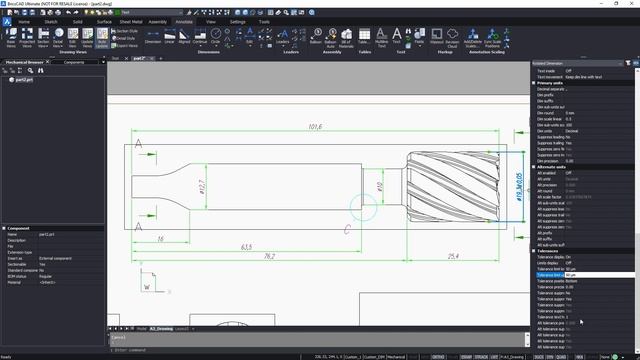Collapse the Component properties section
Screen dimensions: 640x360
4,228
